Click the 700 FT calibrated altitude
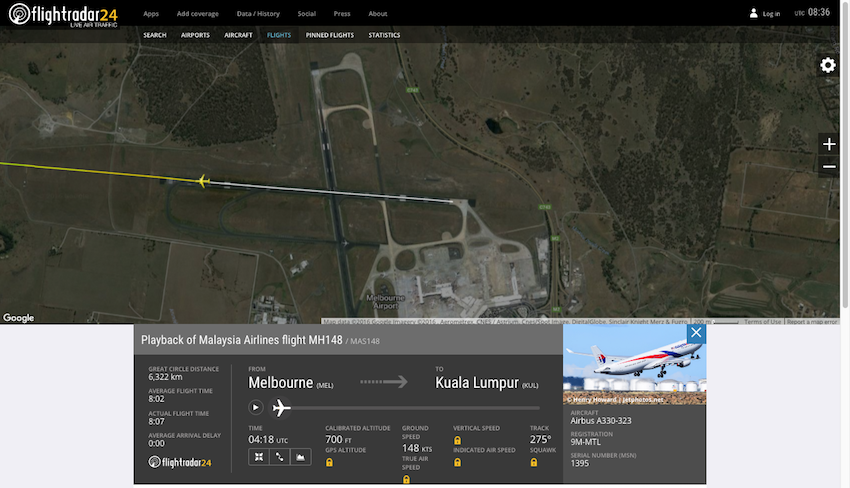Screen dimensions: 850x488 coord(338,439)
